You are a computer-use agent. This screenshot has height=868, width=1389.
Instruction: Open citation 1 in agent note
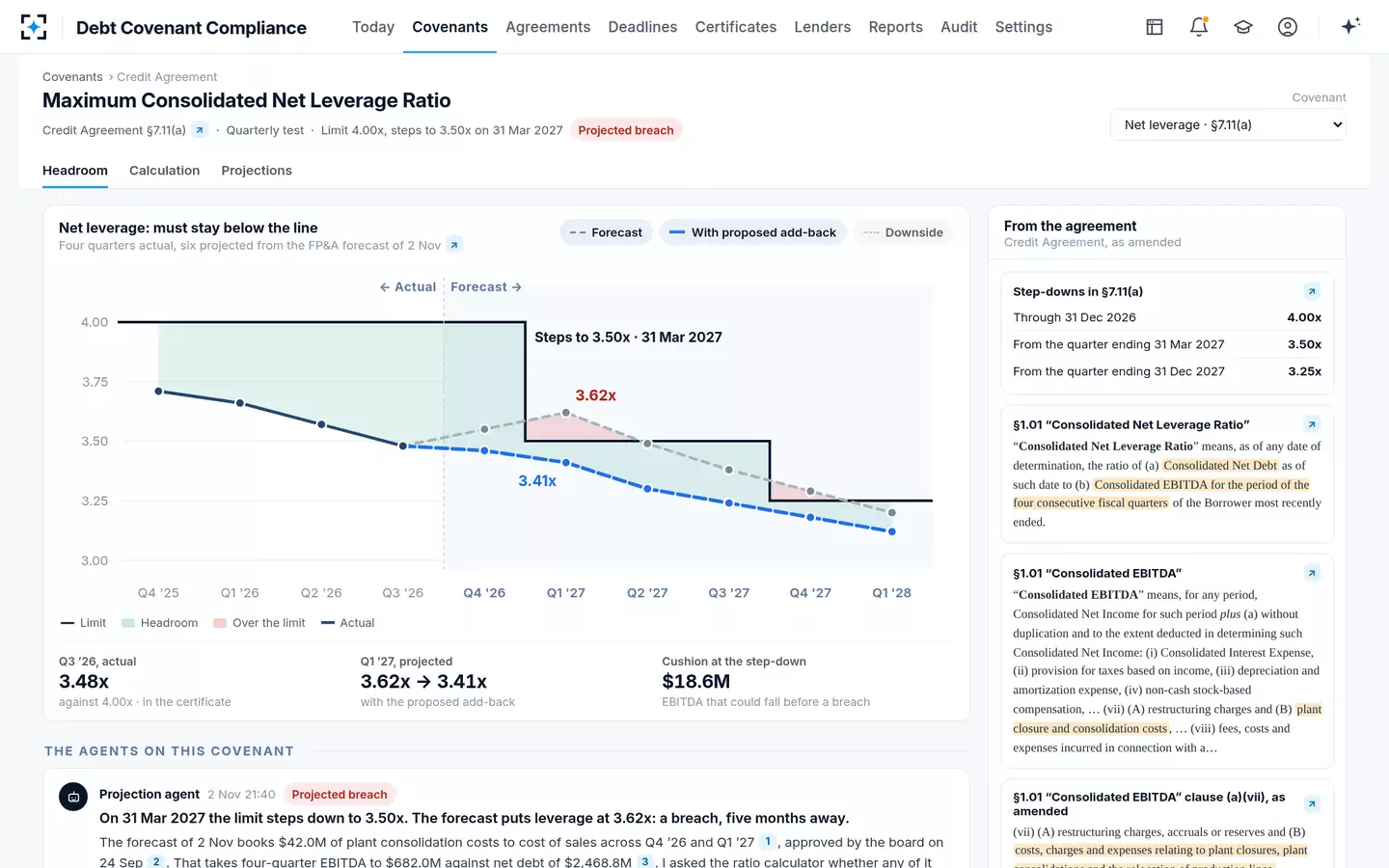[x=768, y=842]
